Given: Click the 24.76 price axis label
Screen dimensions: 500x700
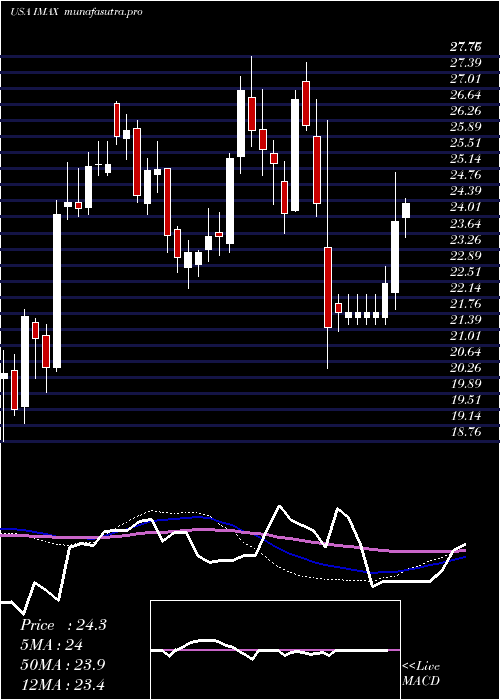Looking at the screenshot, I should tap(466, 175).
